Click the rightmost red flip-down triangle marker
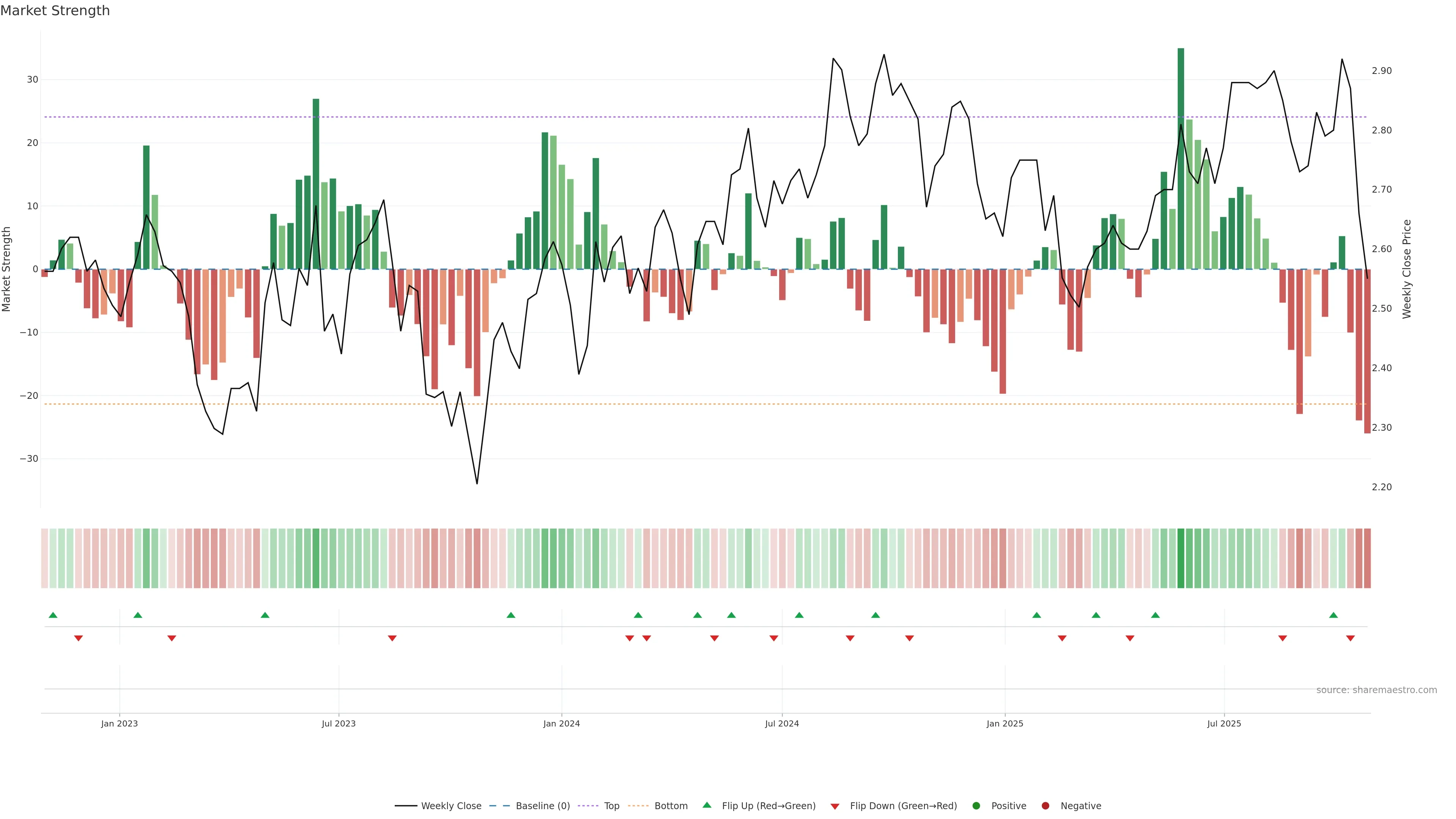1456x819 pixels. click(1350, 638)
